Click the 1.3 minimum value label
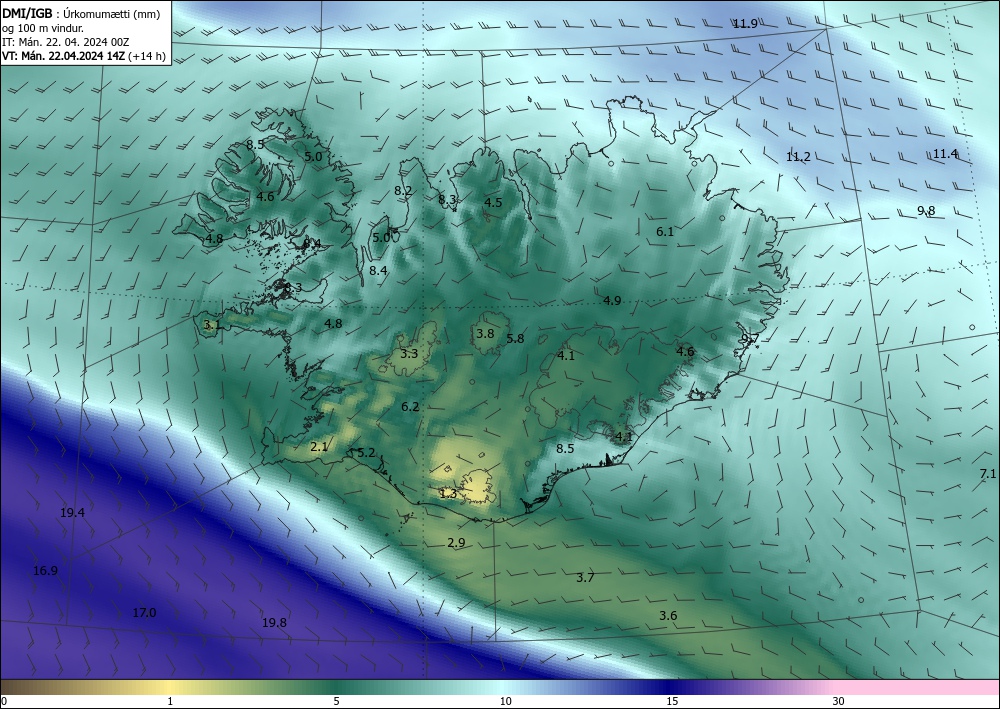 coord(448,493)
